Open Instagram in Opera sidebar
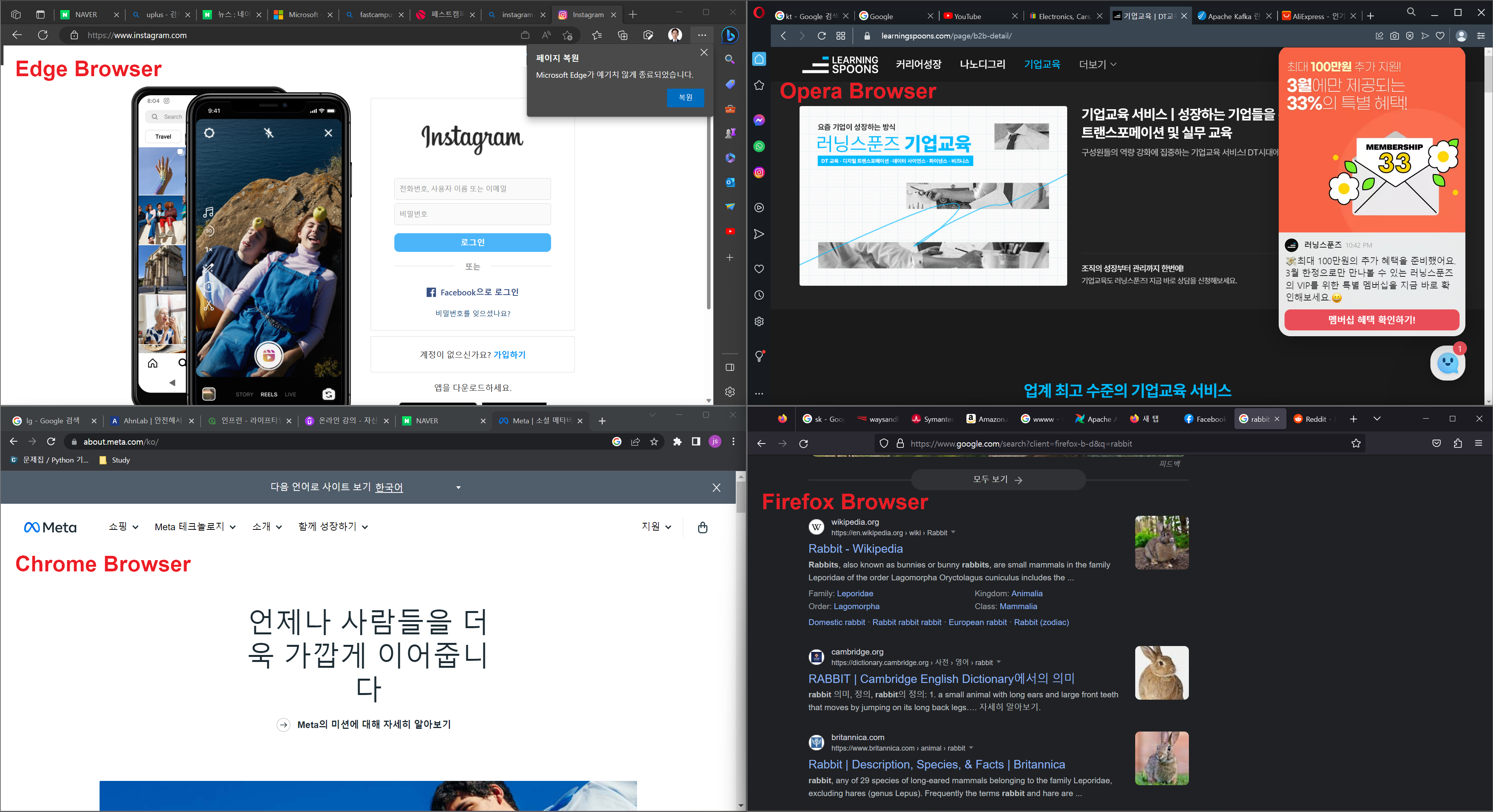The height and width of the screenshot is (812, 1493). [759, 173]
